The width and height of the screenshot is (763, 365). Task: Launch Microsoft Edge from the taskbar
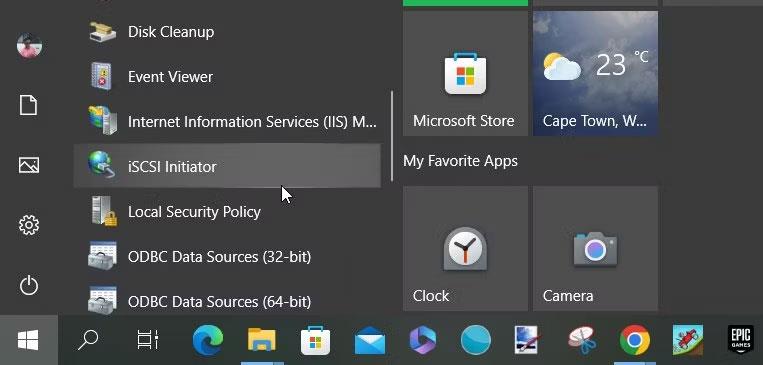point(208,340)
